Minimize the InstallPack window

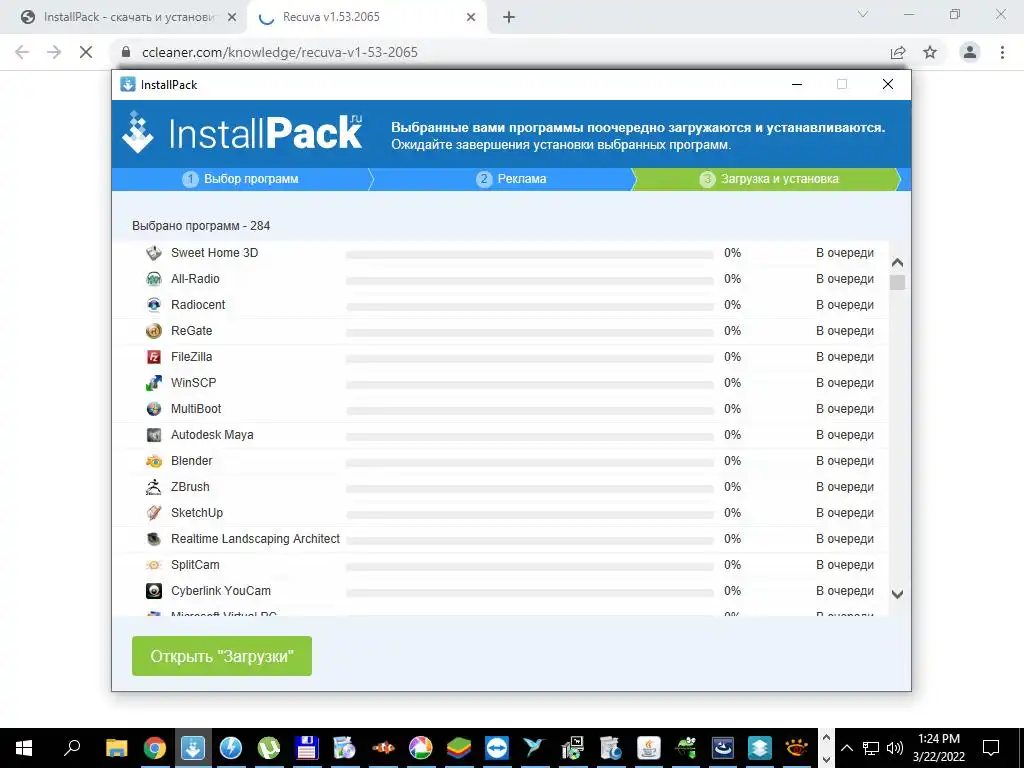pos(797,84)
